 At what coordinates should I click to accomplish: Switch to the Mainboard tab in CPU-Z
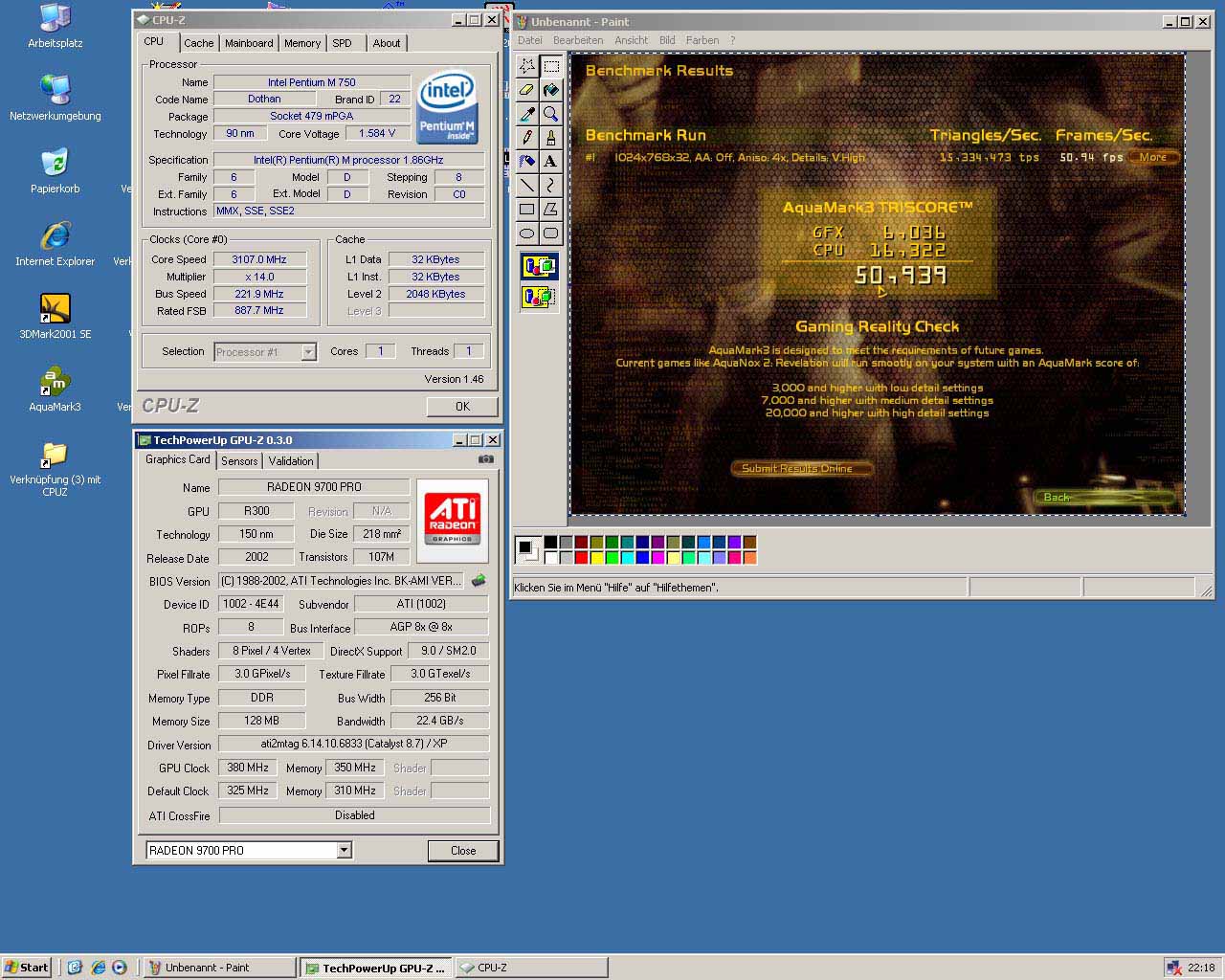(249, 43)
